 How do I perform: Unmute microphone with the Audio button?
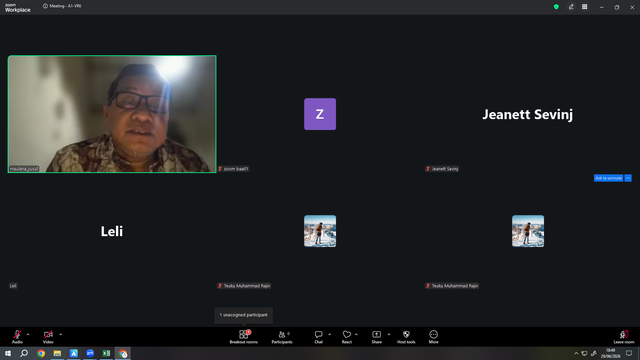[17, 337]
